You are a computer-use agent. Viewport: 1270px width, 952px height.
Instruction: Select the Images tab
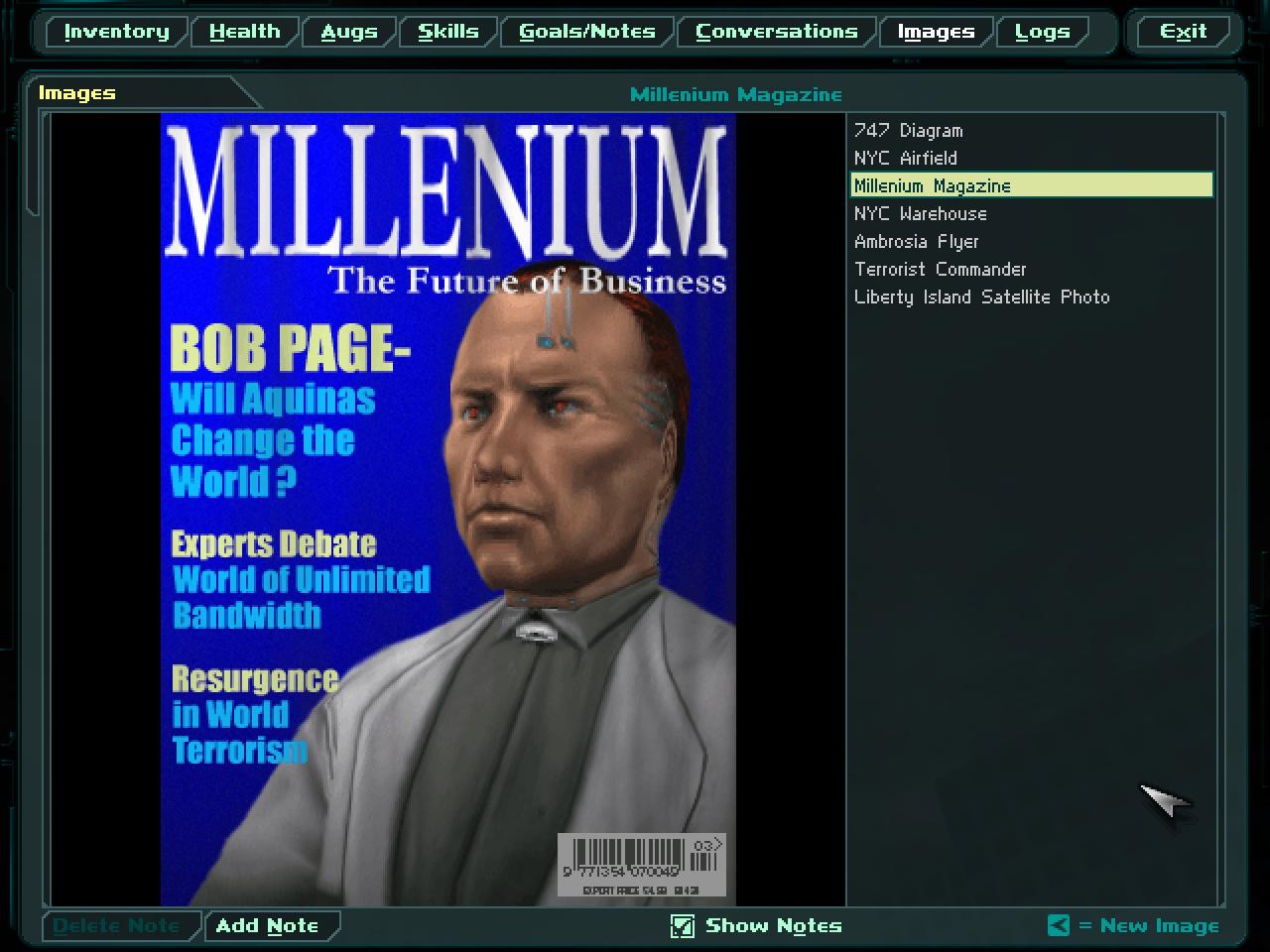pyautogui.click(x=936, y=32)
